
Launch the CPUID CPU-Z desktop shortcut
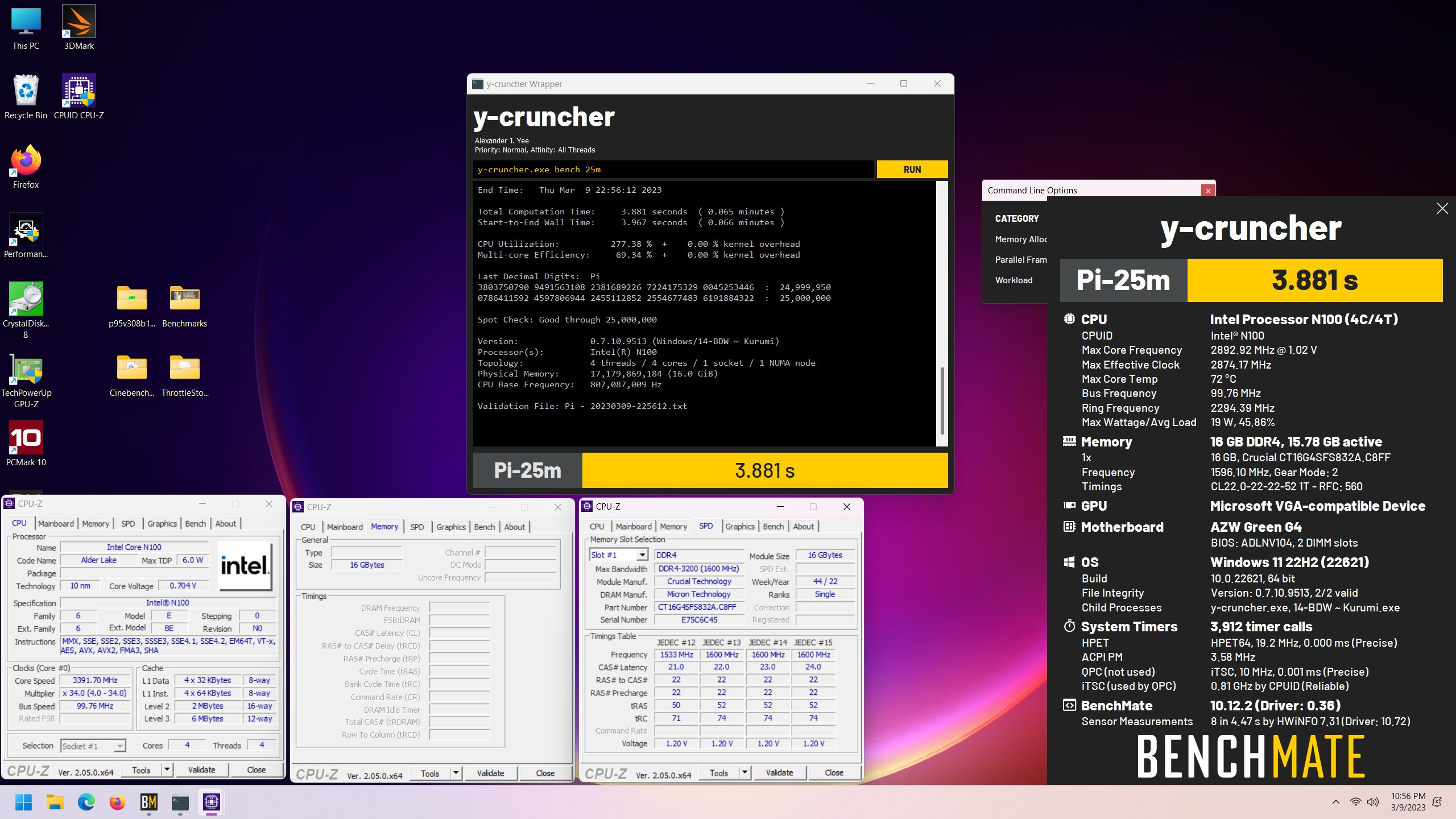79,98
